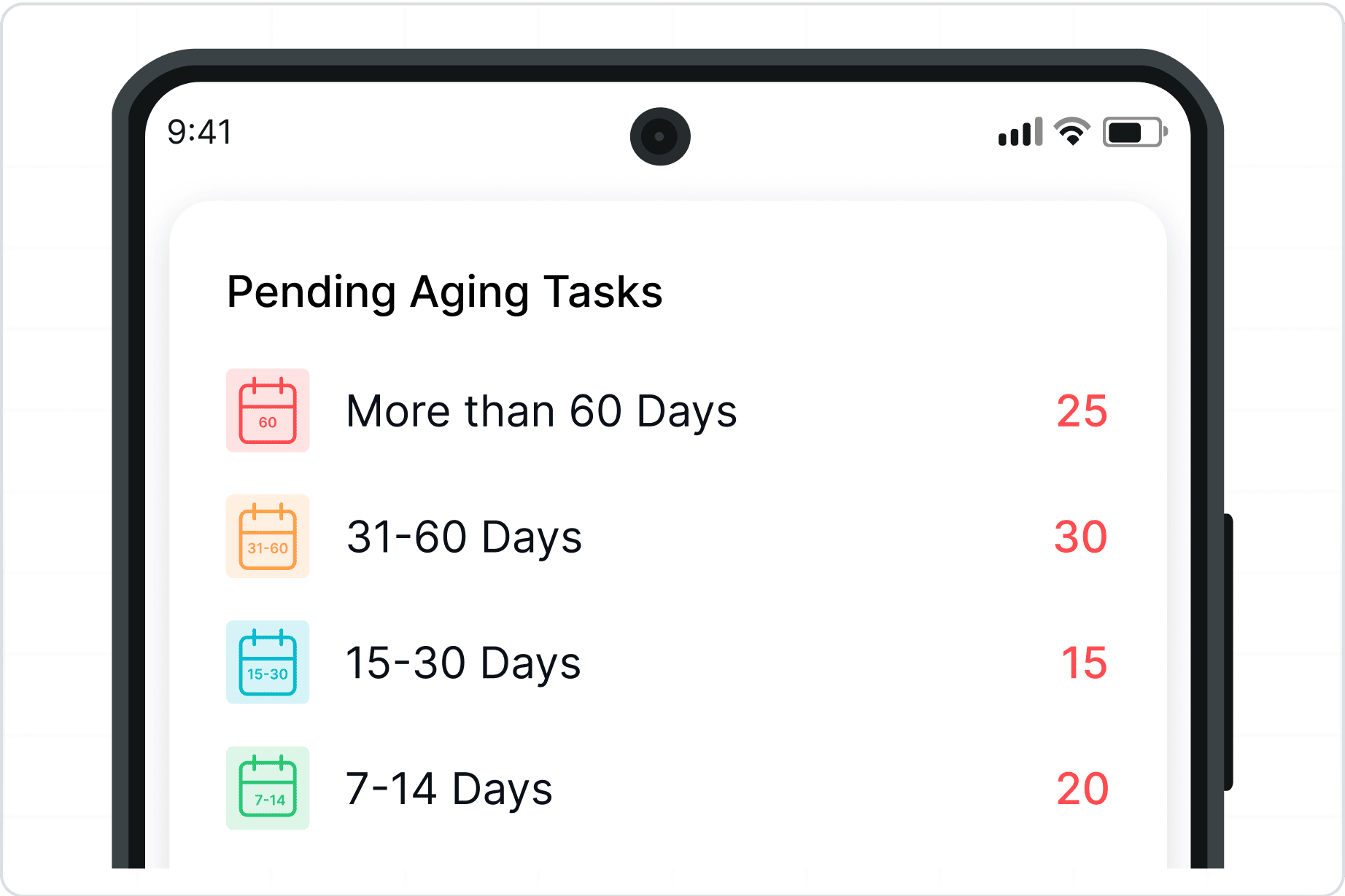
Task: Select the 15-30 Days entry
Action: [667, 662]
